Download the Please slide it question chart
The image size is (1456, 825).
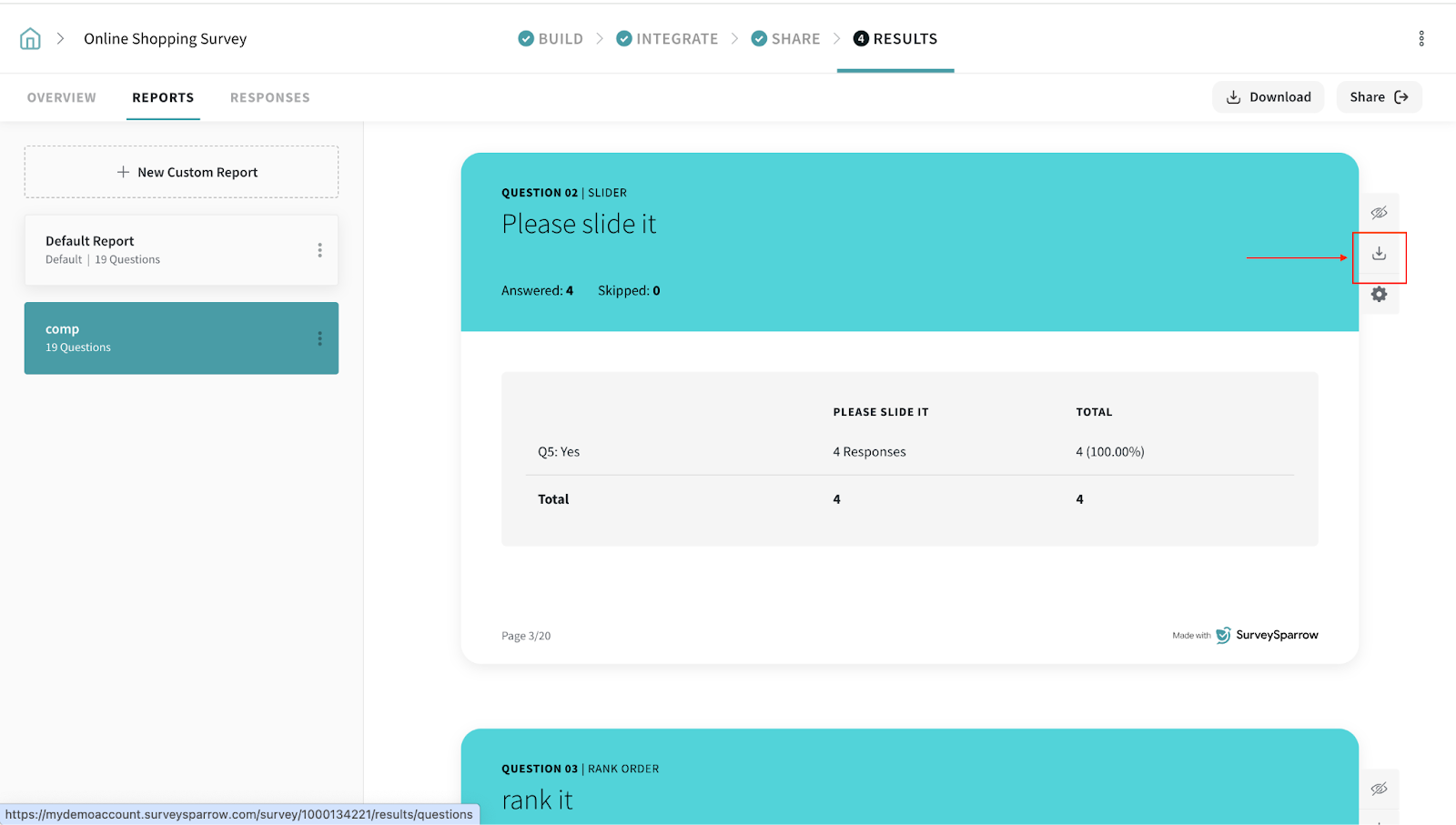click(x=1379, y=254)
